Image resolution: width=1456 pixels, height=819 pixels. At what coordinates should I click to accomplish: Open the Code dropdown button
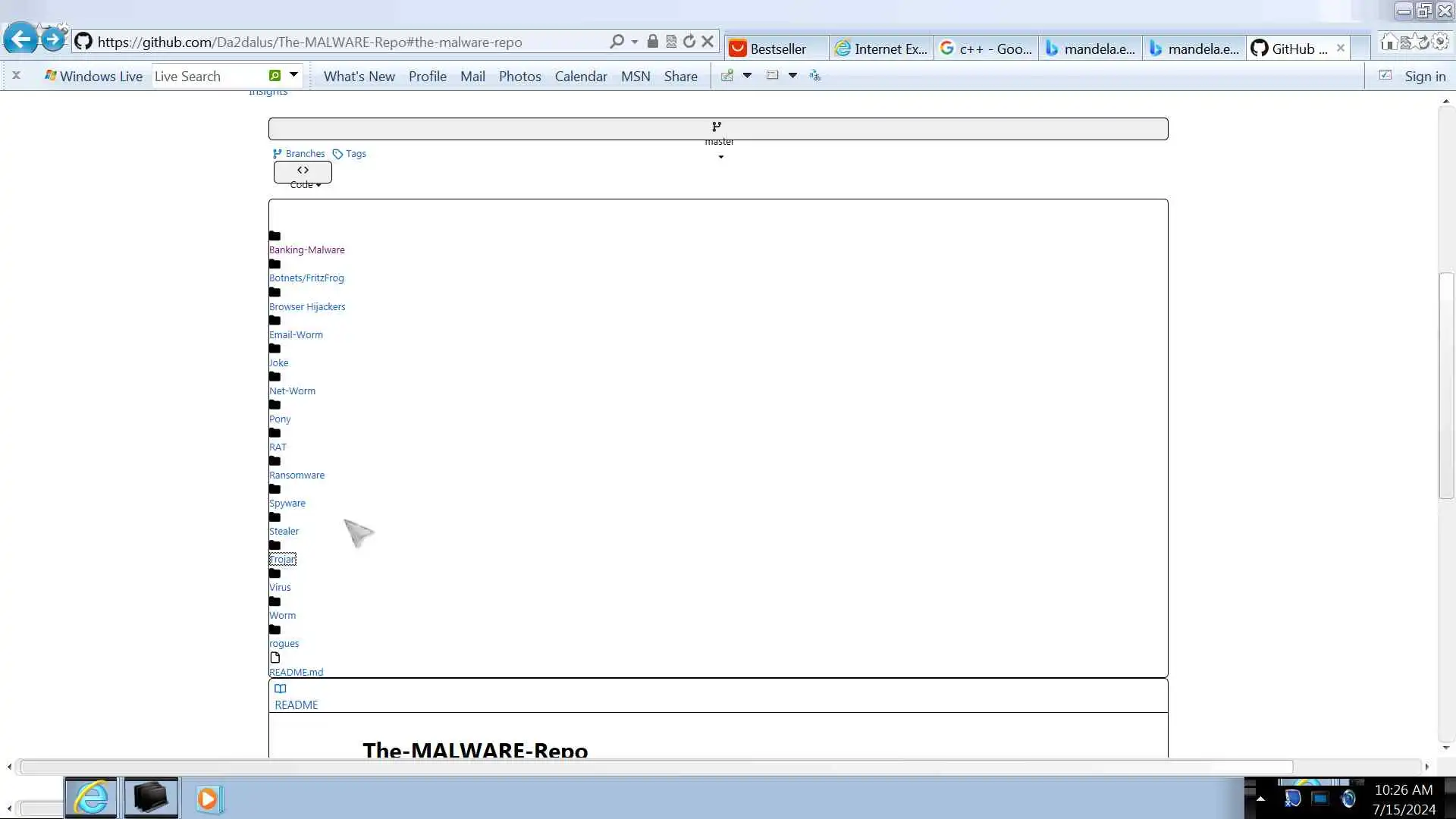[303, 172]
